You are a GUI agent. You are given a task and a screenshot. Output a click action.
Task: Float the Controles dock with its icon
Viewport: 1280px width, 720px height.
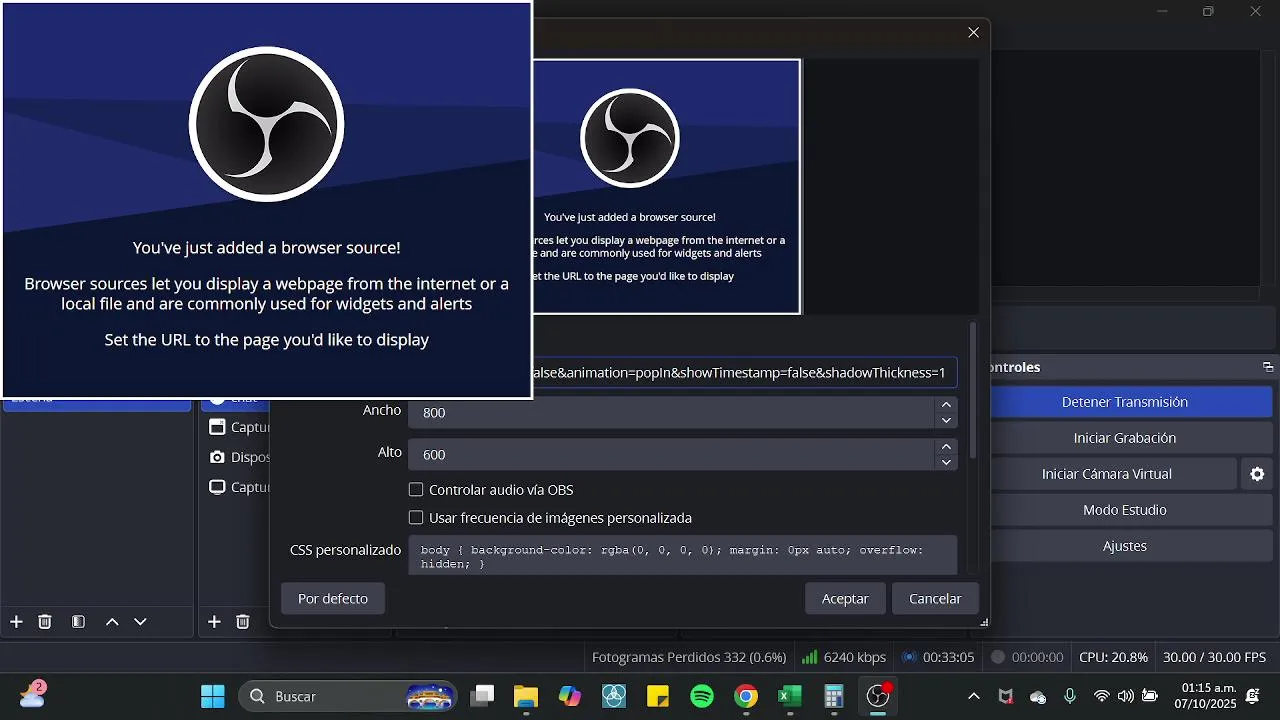1268,367
